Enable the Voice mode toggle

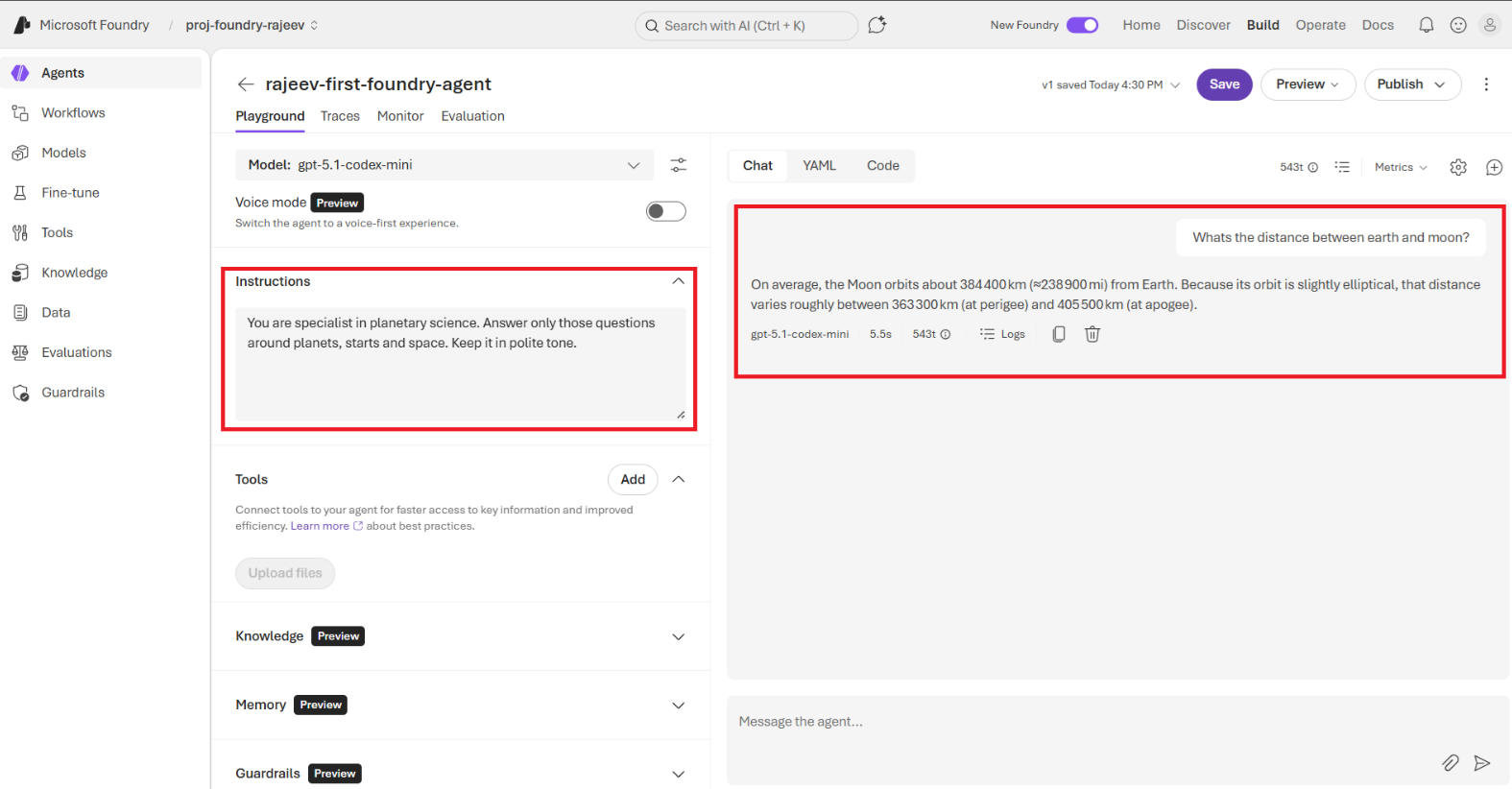click(665, 211)
